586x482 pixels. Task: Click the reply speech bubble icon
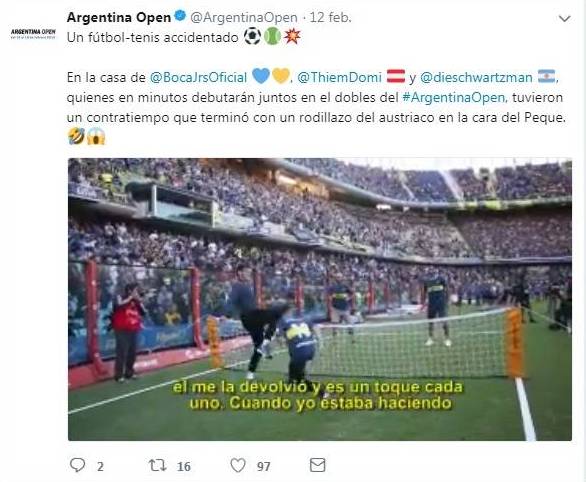(77, 465)
